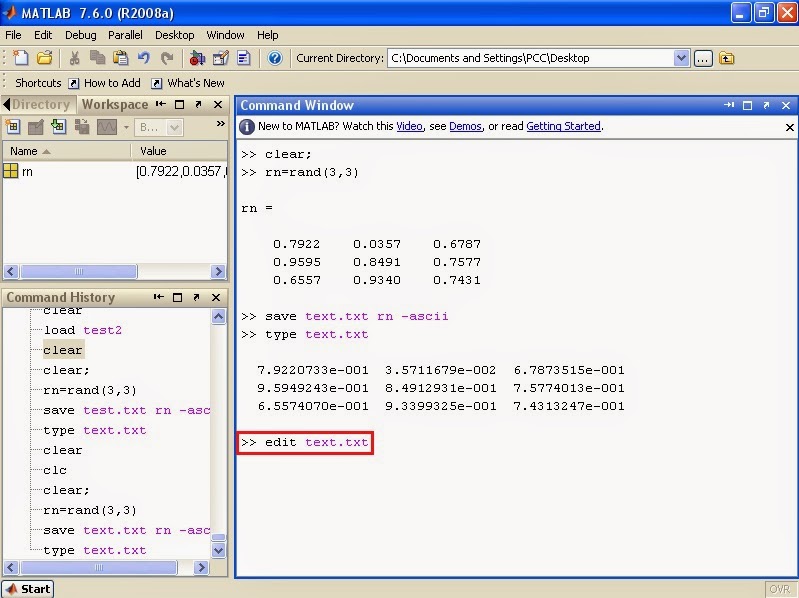Maximize the Workspace panel
The width and height of the screenshot is (799, 598).
pos(179,104)
